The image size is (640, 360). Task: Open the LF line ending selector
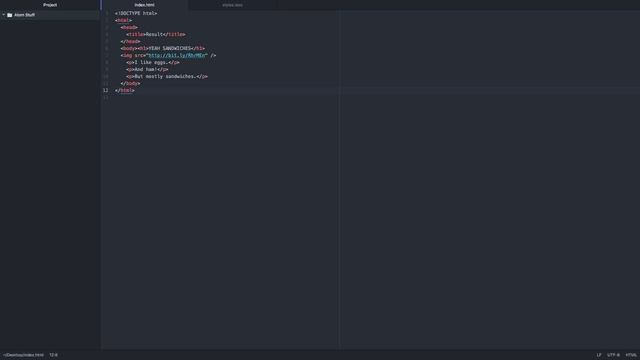click(x=599, y=355)
